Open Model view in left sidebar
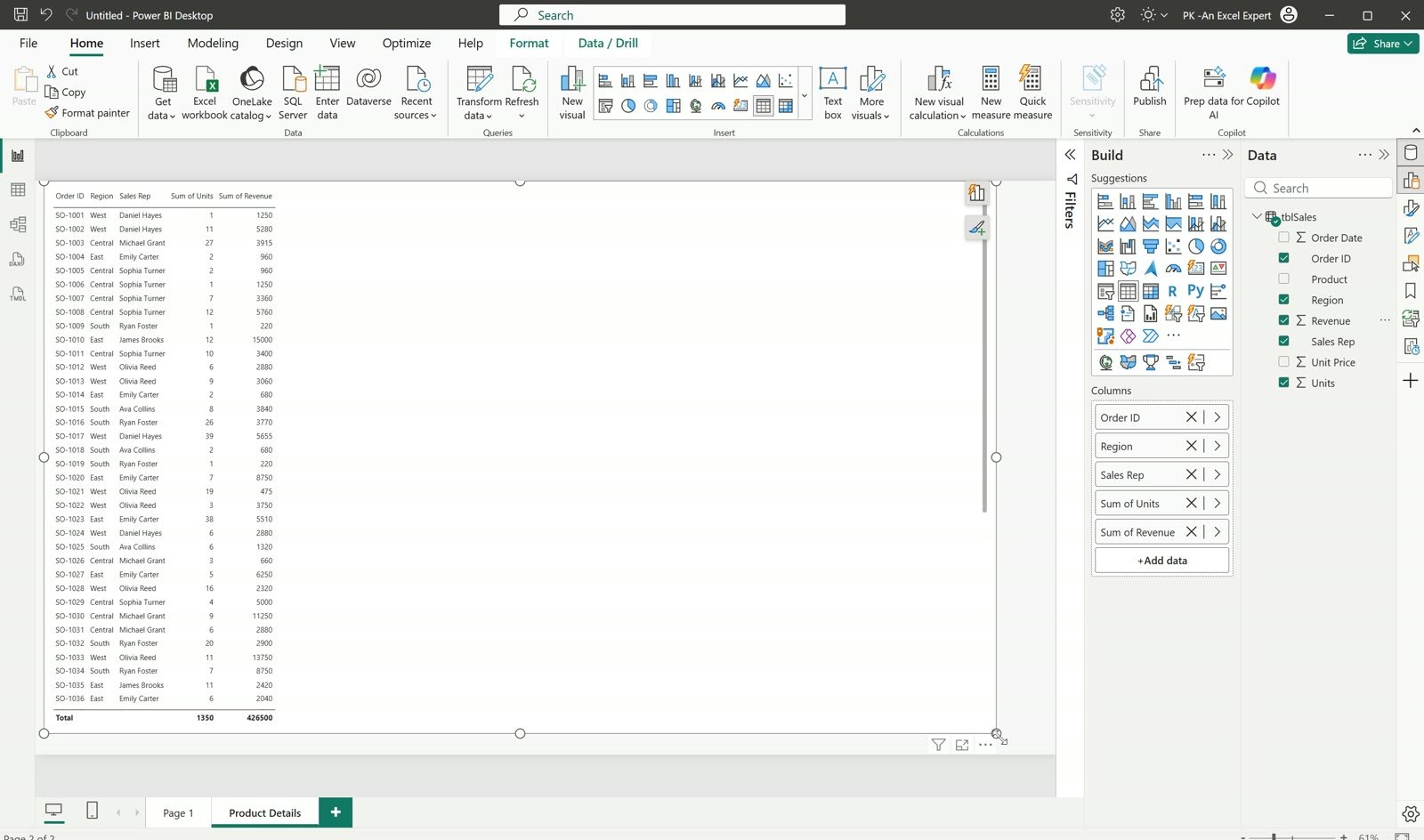1424x840 pixels. click(18, 224)
